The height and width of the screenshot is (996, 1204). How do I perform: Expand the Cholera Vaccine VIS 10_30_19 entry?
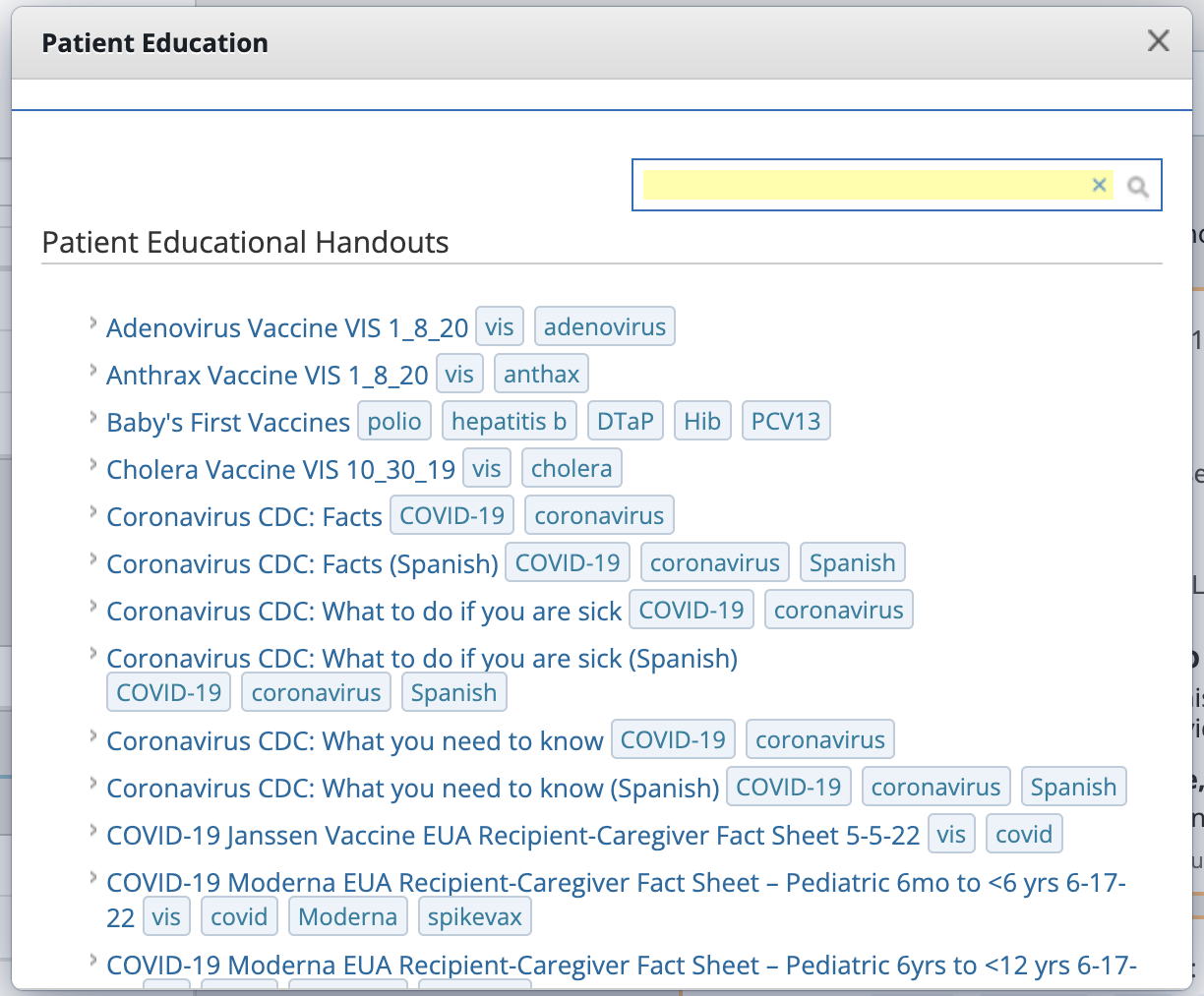(x=91, y=464)
